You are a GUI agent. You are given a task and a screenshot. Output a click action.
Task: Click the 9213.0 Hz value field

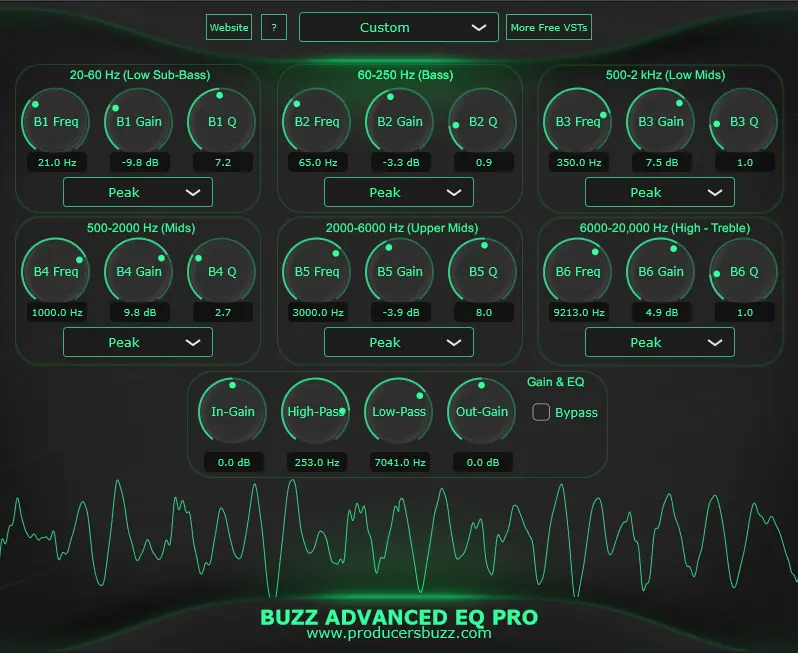tap(579, 312)
